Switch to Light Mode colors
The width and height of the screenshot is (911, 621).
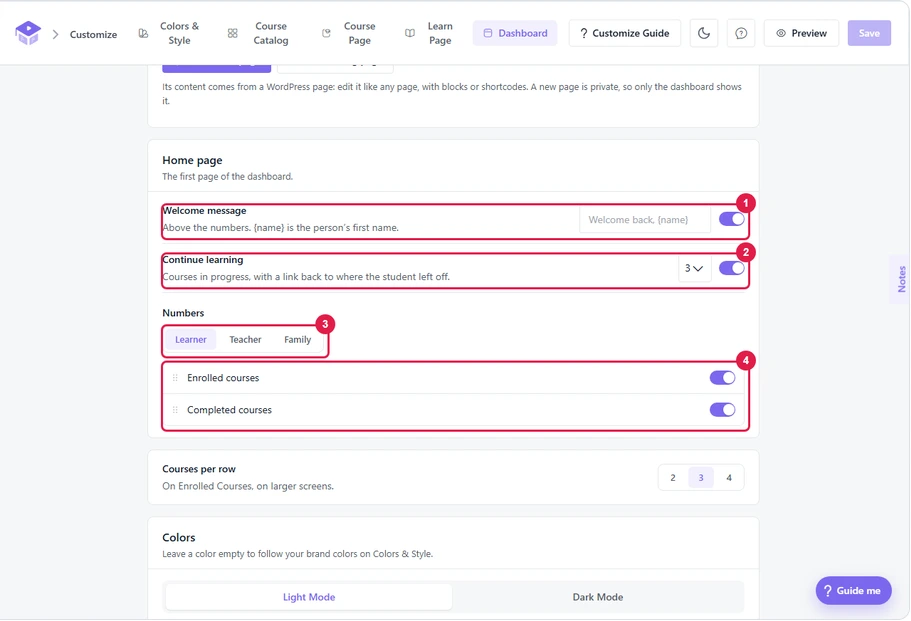tap(309, 597)
